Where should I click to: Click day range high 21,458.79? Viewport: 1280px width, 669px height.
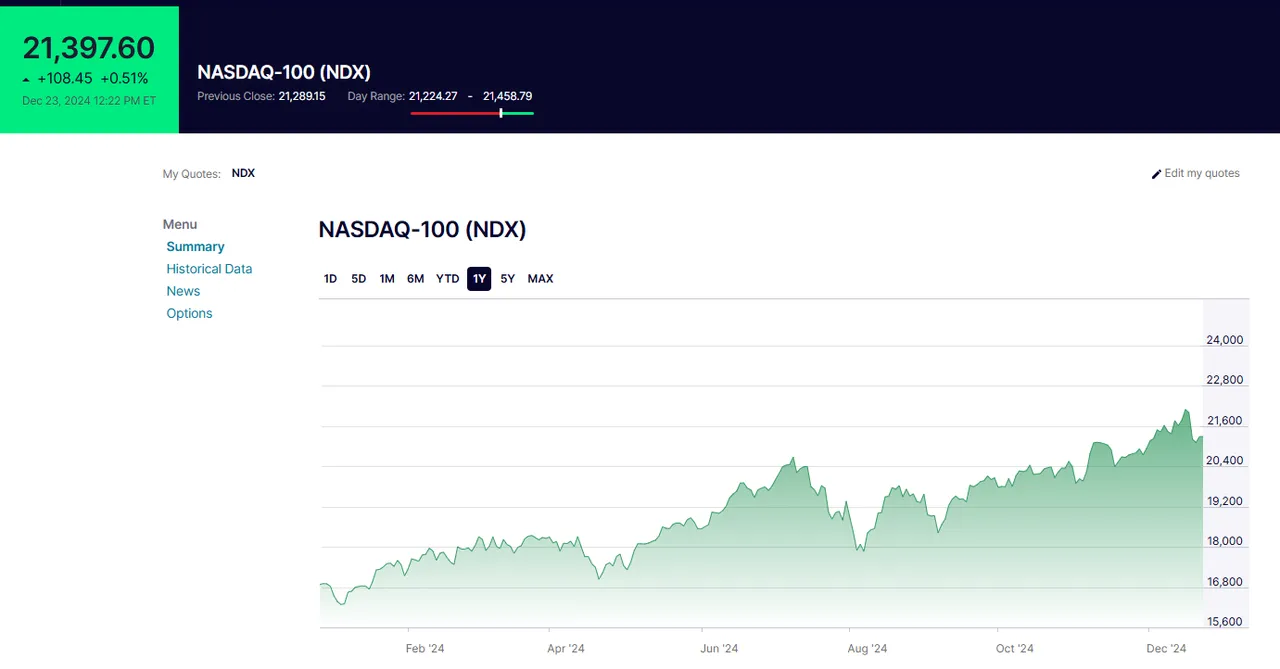pos(507,97)
